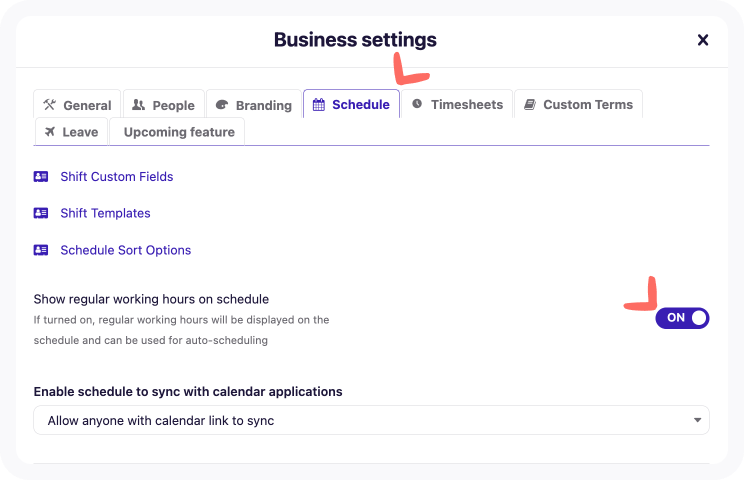Image resolution: width=744 pixels, height=480 pixels.
Task: Open the Shift Custom Fields link
Action: tap(116, 176)
